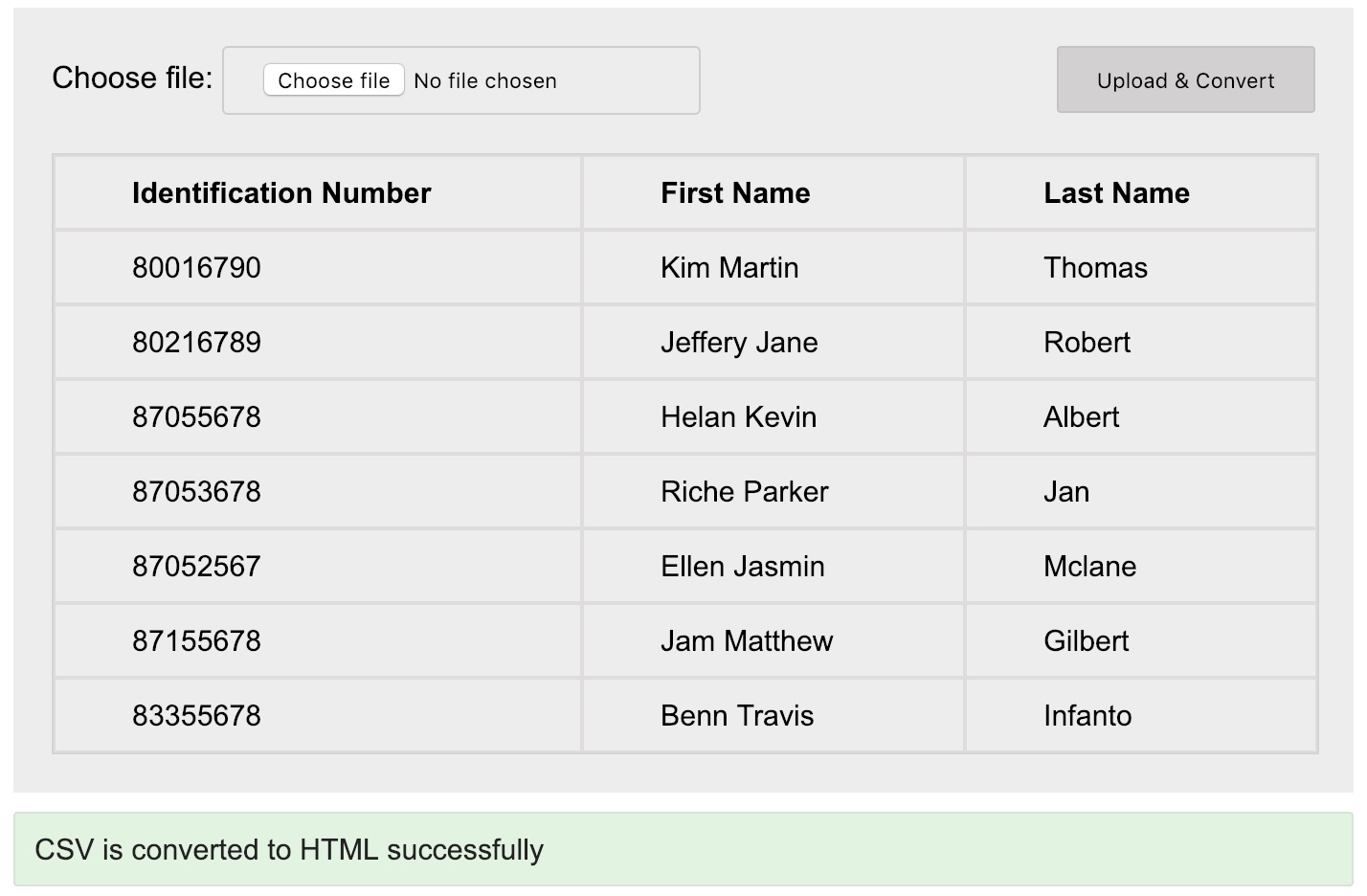Select the Thomas last name cell
The height and width of the screenshot is (896, 1367).
(1095, 268)
